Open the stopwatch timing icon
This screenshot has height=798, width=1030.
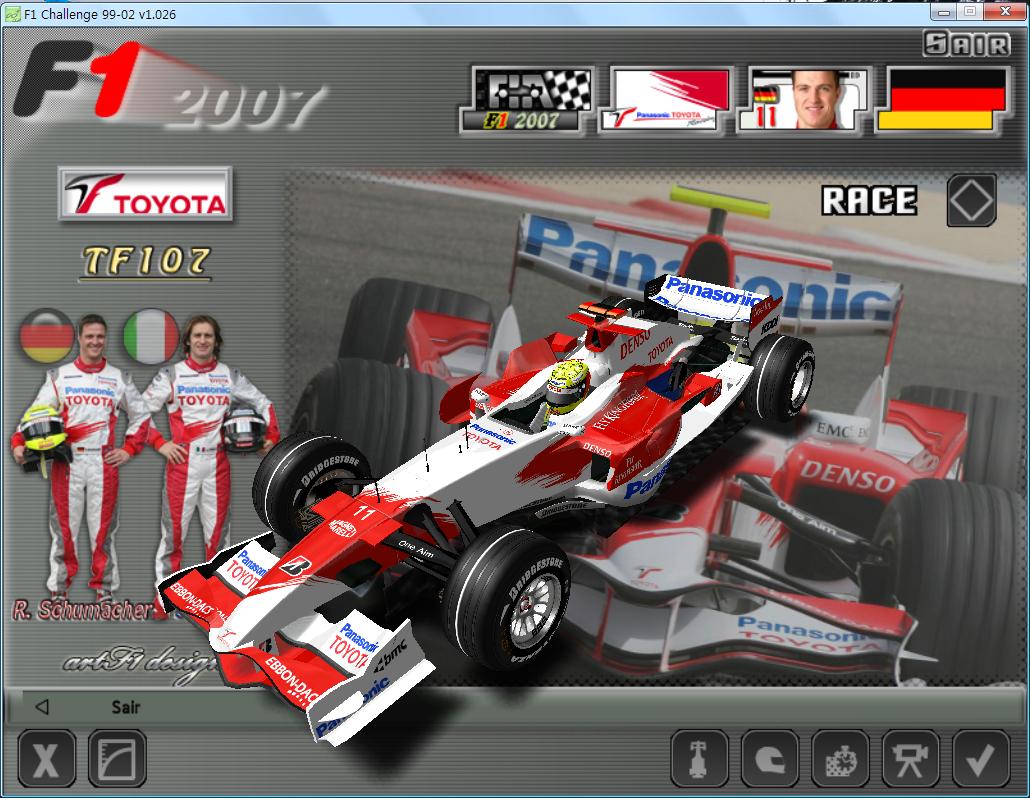tap(840, 759)
